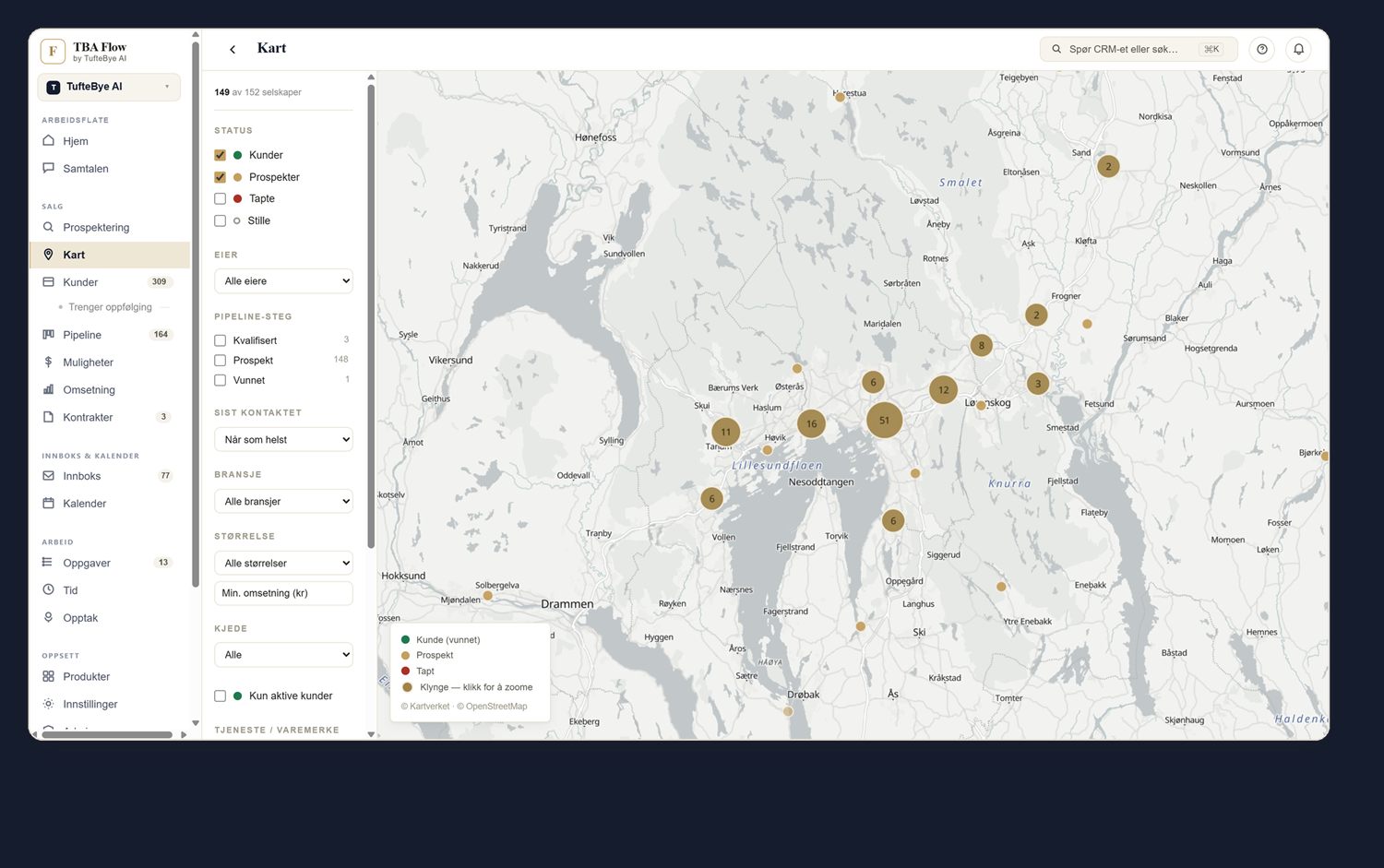Click the Kunder card icon
The width and height of the screenshot is (1384, 868).
point(48,281)
